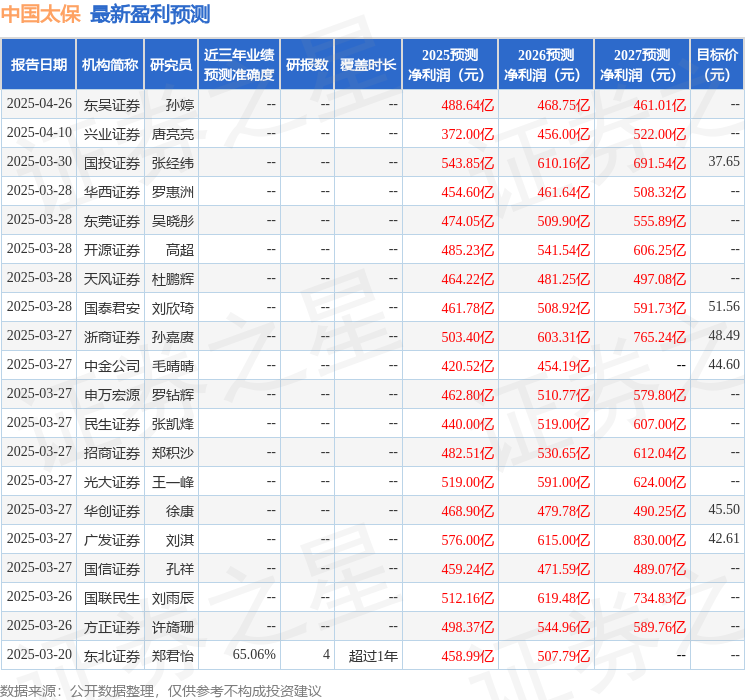Select the 华创证券 institution cell
Screen dimensions: 745x700
click(112, 511)
